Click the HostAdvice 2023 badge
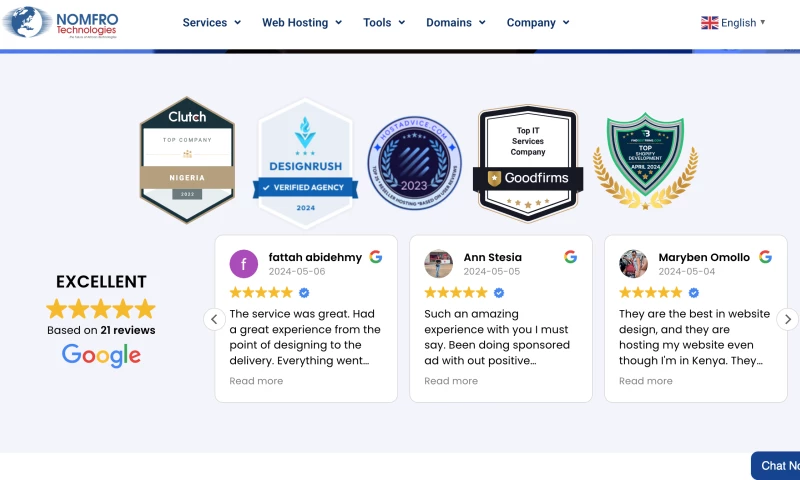 (x=415, y=160)
